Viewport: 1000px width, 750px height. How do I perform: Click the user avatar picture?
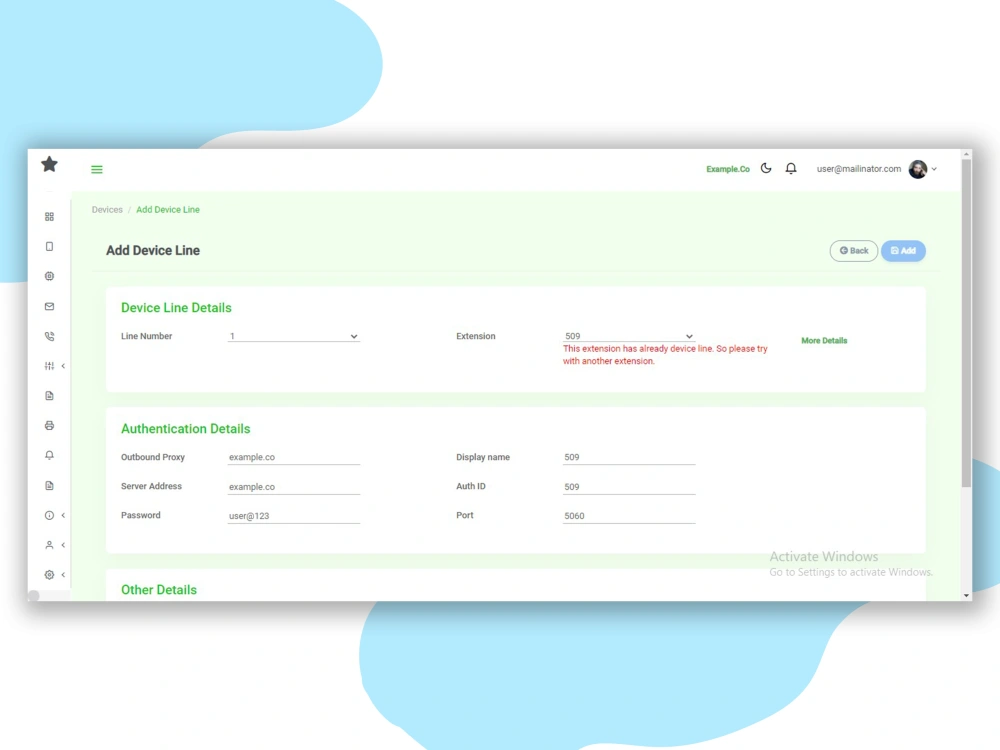coord(918,169)
